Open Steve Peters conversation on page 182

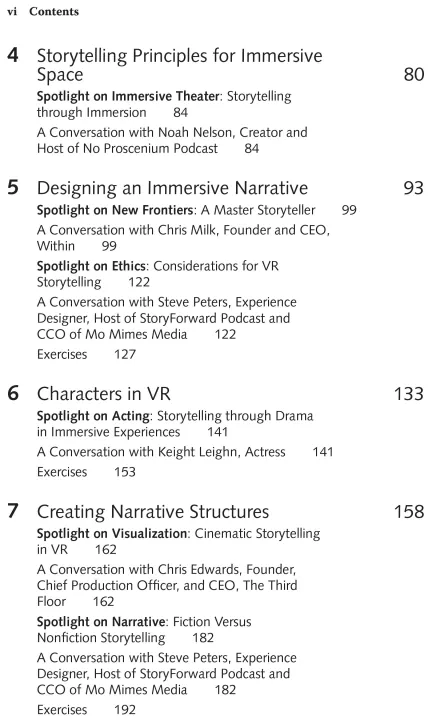[167, 674]
